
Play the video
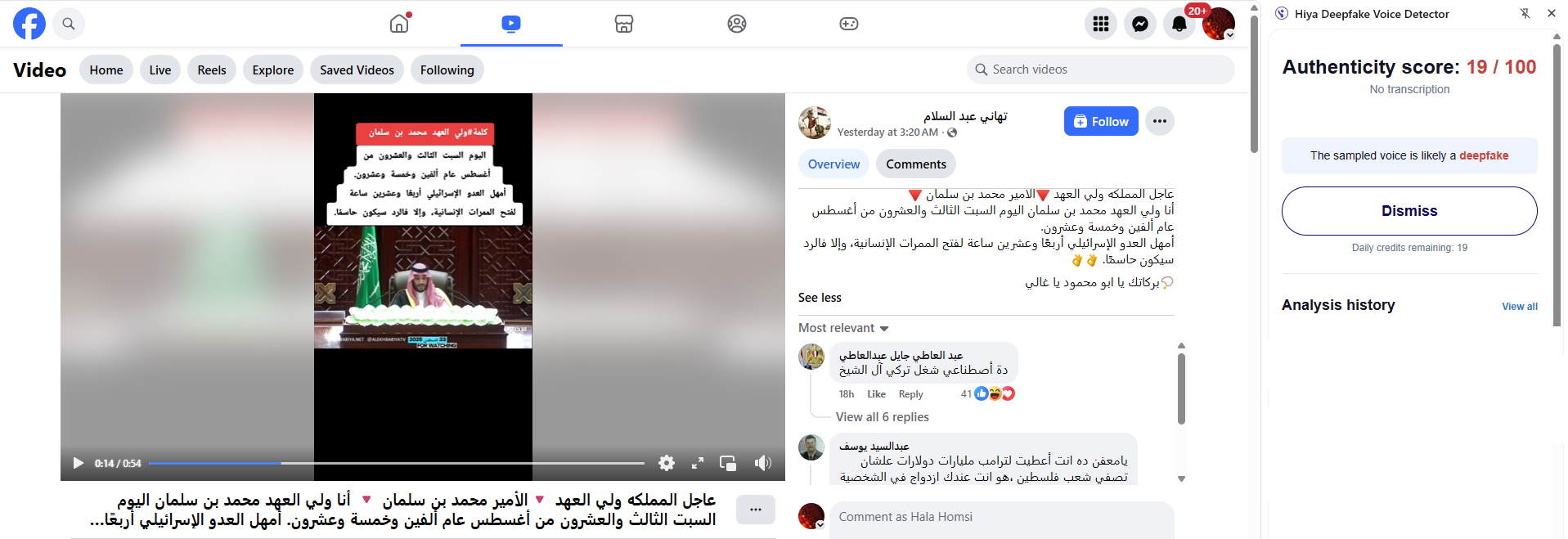click(x=79, y=463)
